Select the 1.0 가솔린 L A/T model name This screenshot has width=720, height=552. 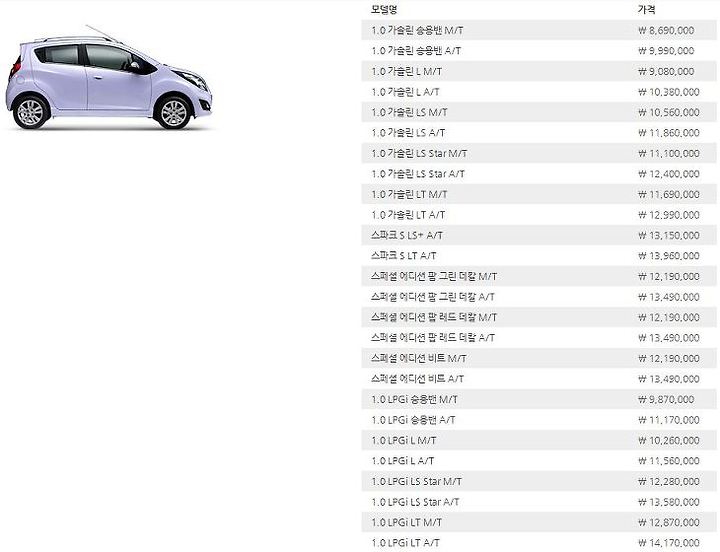pos(405,92)
